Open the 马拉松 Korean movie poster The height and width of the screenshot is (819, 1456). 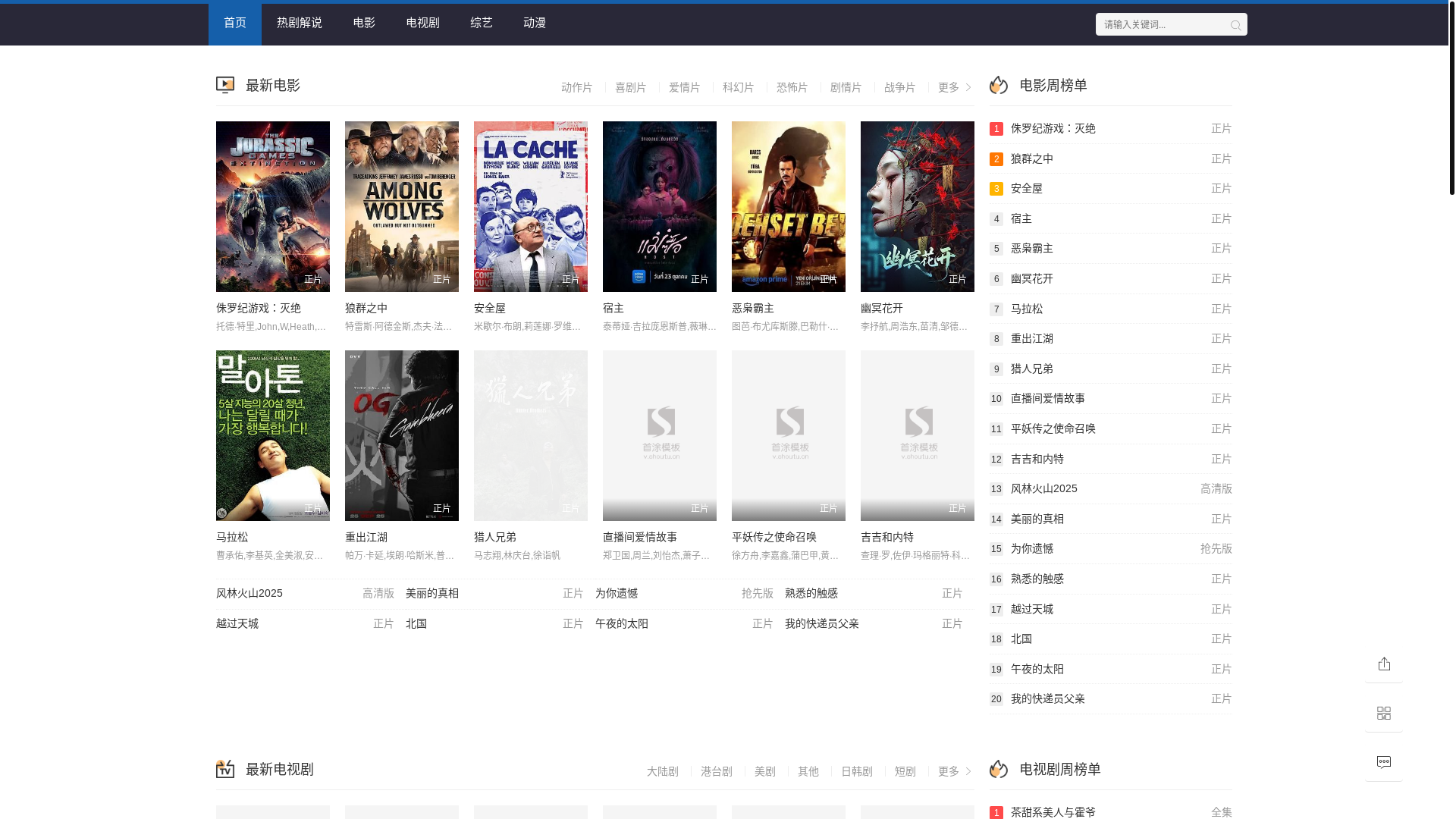273,435
